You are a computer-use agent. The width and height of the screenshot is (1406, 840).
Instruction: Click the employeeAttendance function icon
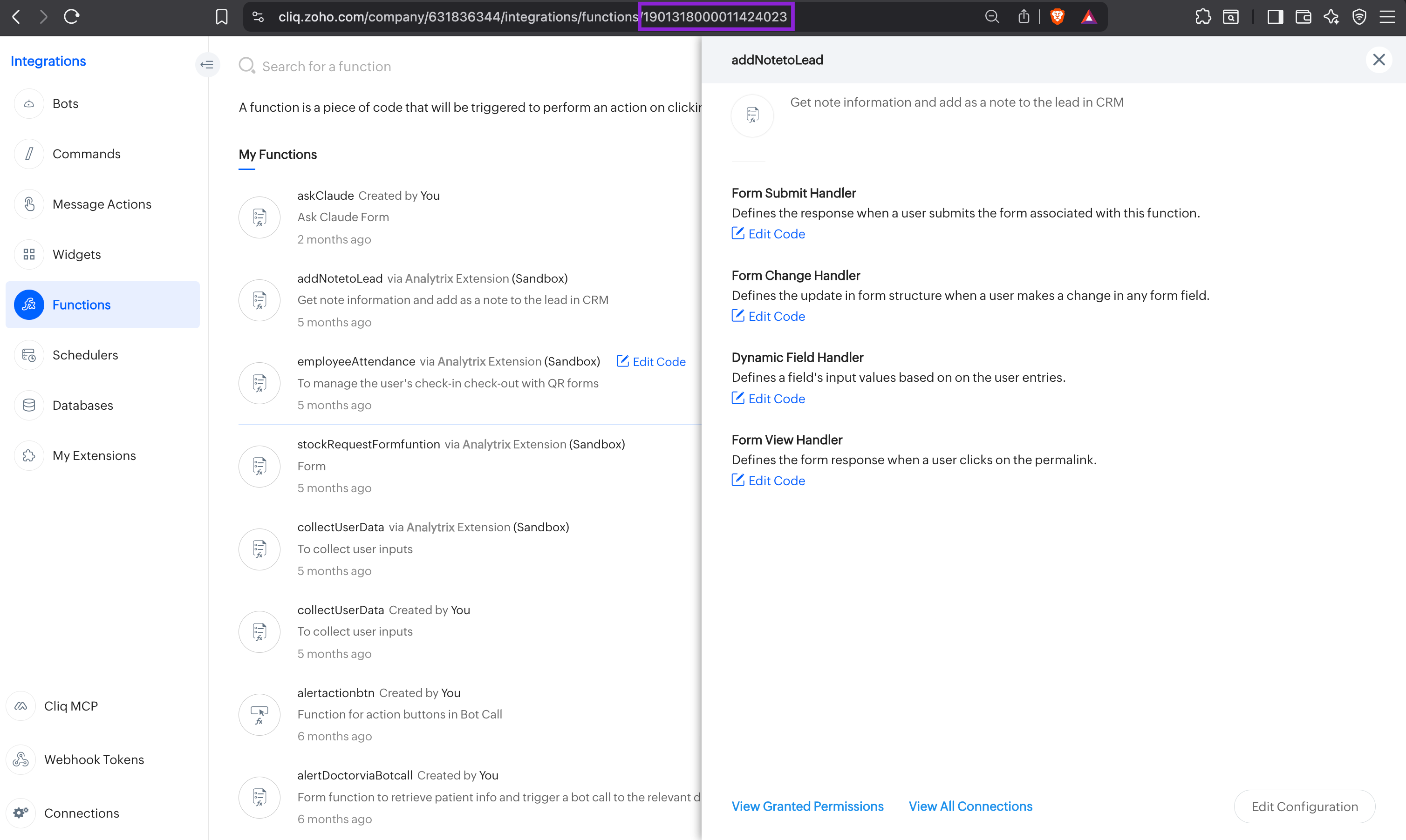[259, 383]
